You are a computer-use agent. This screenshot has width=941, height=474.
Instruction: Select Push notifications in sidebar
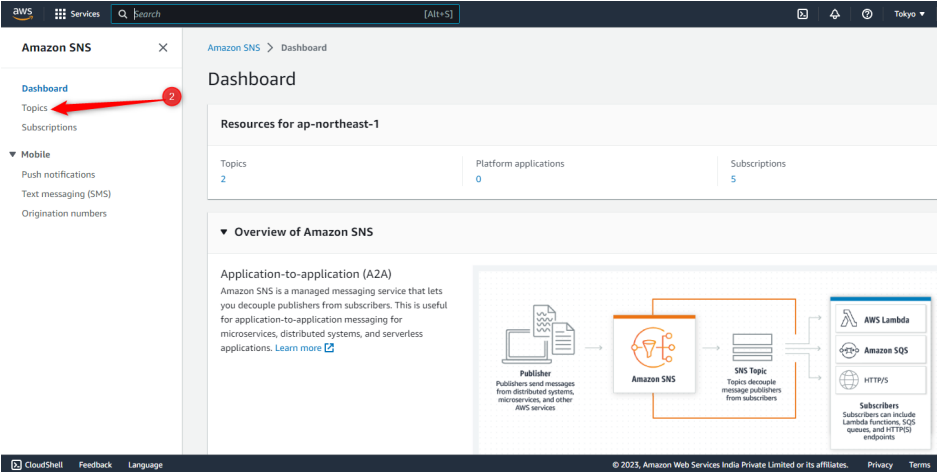pyautogui.click(x=59, y=175)
